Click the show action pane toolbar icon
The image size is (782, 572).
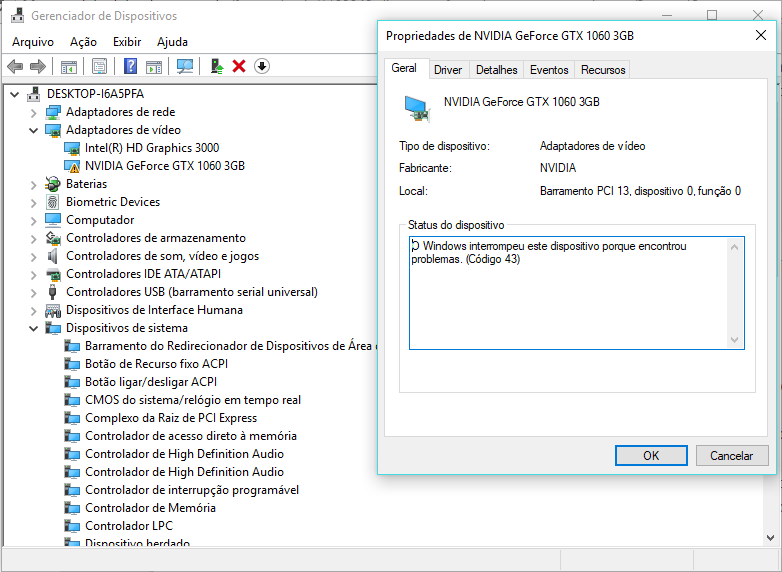(154, 66)
